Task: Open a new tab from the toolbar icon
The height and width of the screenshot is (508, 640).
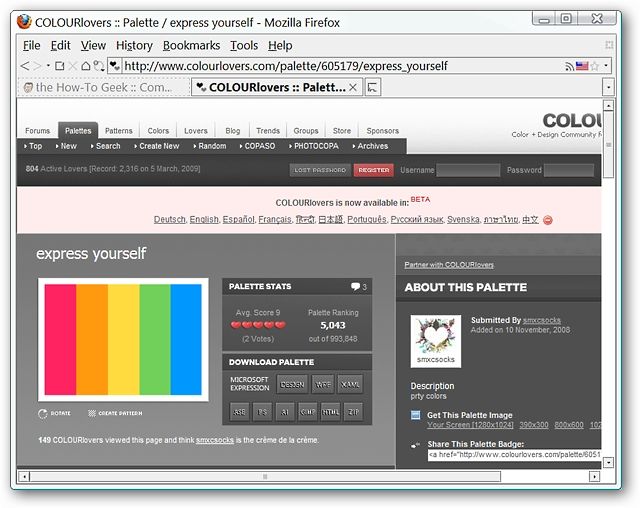Action: 60,66
